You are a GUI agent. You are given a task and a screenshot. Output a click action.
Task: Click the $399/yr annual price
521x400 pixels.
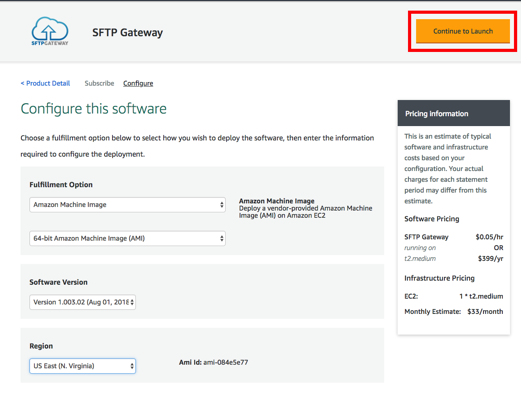click(490, 259)
